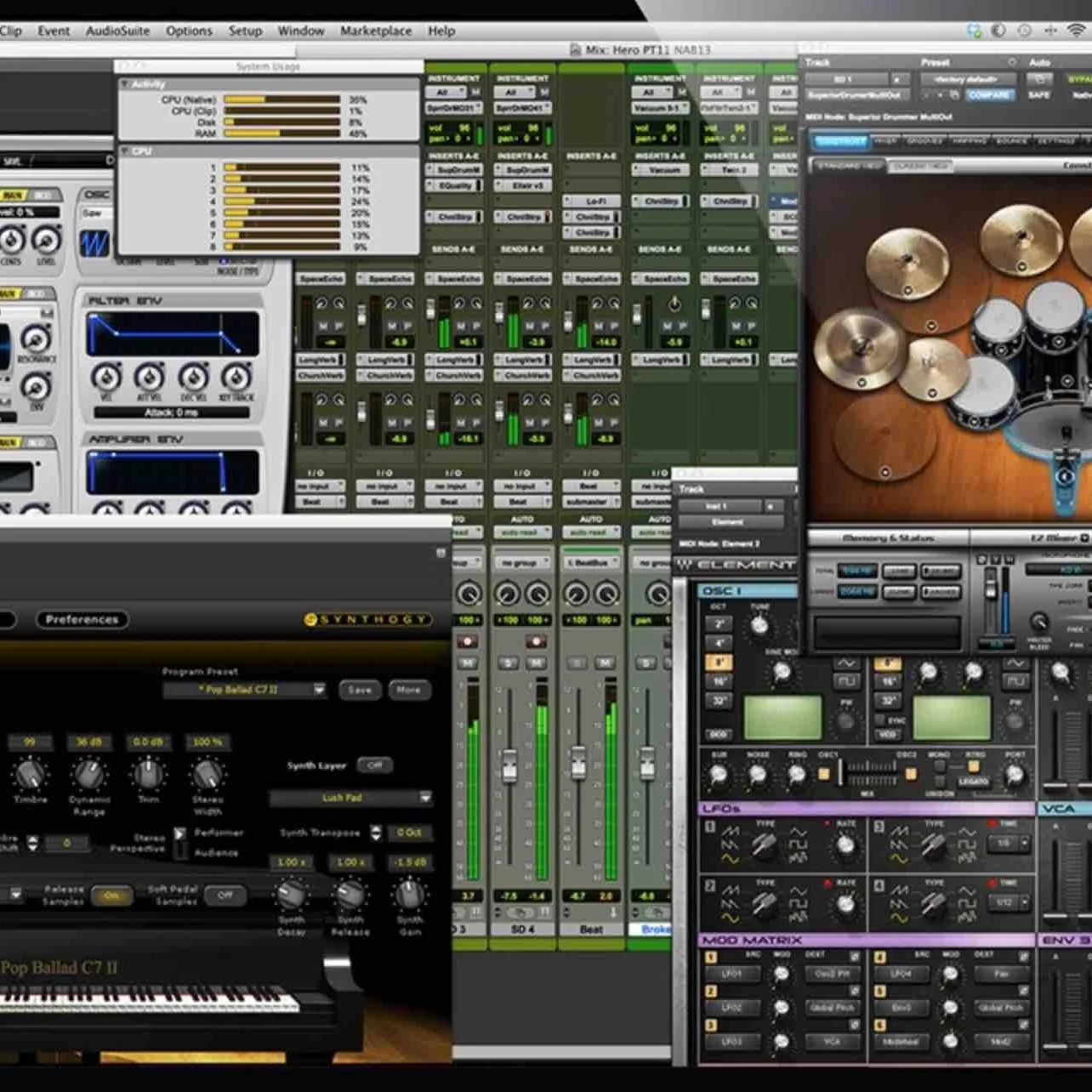Click the Ivory piano keyboard
This screenshot has width=1092, height=1092.
click(149, 998)
